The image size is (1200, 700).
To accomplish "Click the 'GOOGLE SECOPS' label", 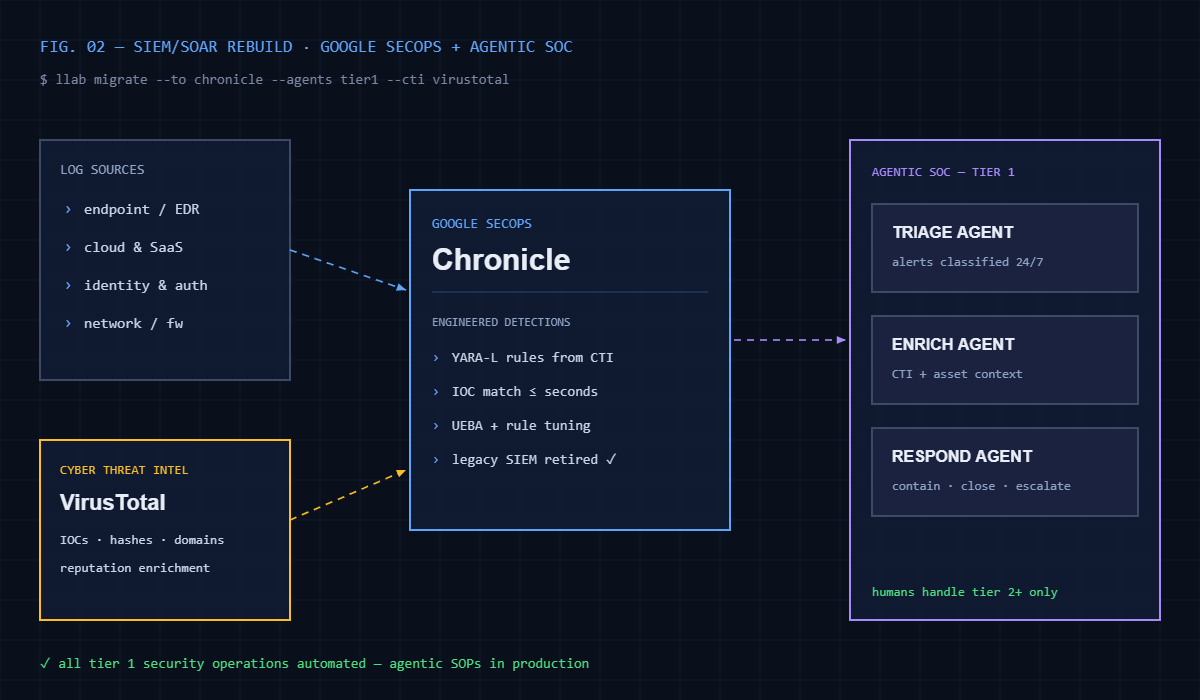I will coord(482,224).
